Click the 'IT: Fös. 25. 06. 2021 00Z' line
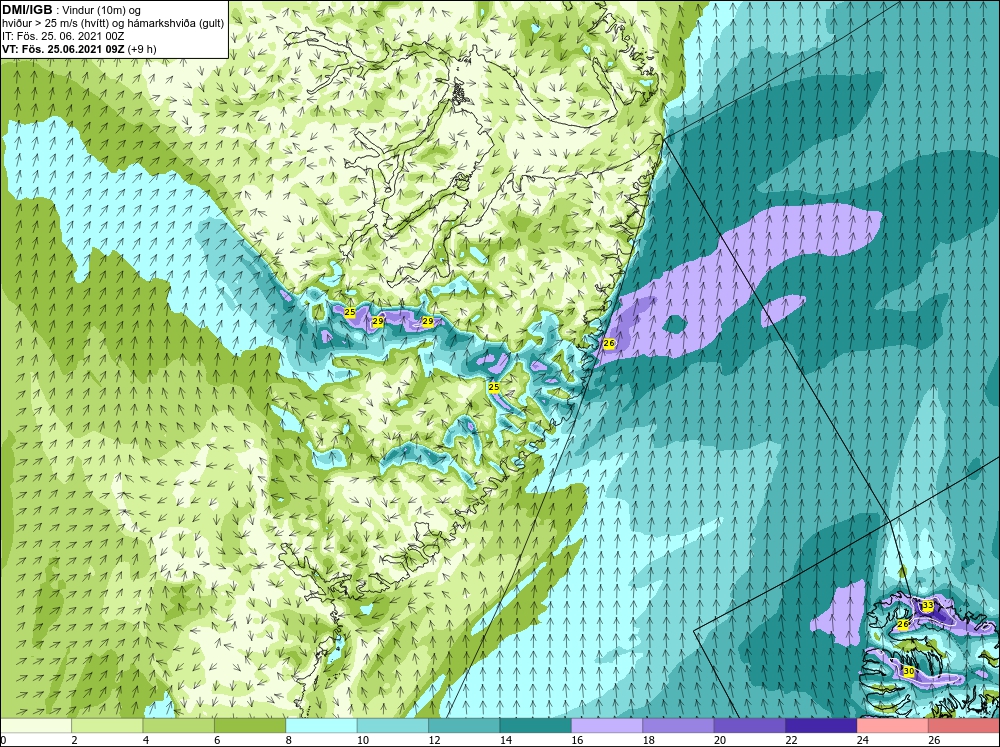 [63, 36]
